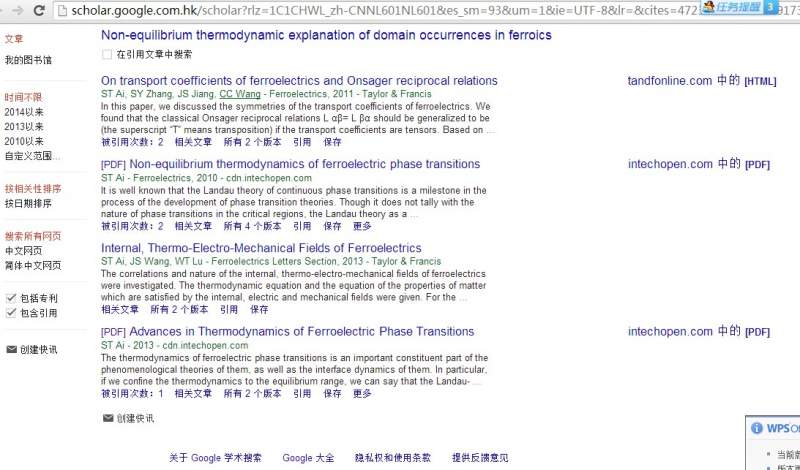Viewport: 800px width, 470px height.
Task: Open the intechopen.com PDF link for the Advances in Thermodynamics result
Action: [699, 331]
